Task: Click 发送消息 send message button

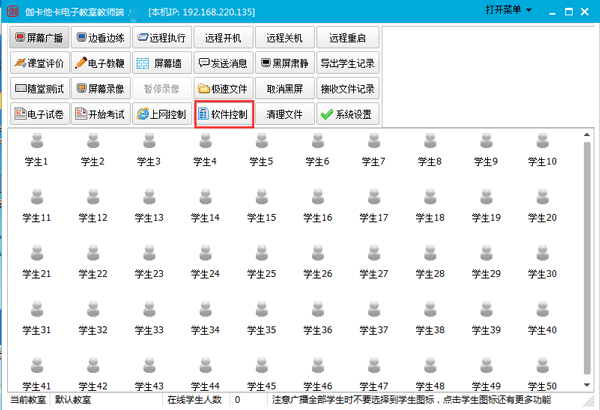Action: [223, 62]
